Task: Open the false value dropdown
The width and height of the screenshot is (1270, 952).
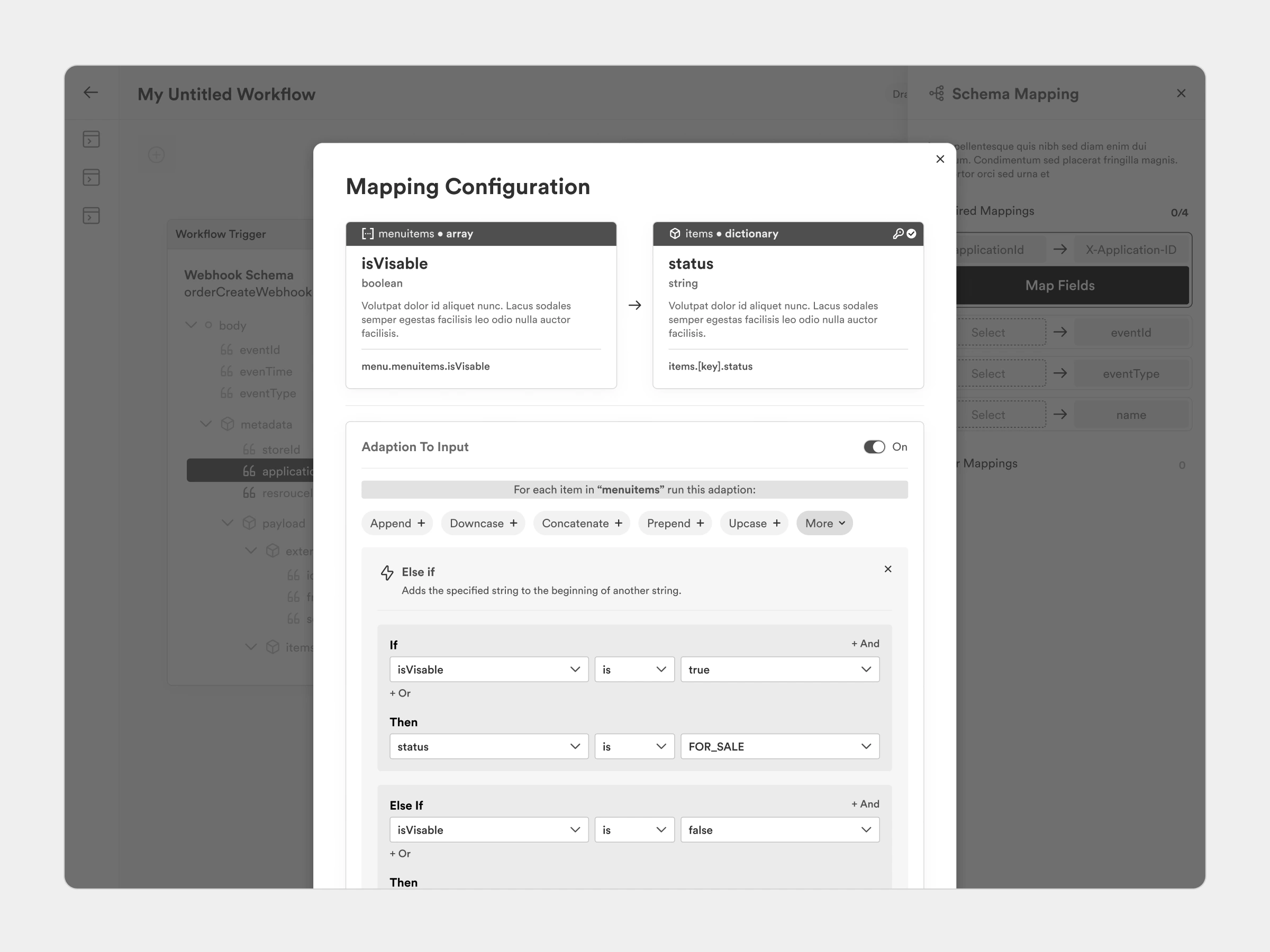Action: [x=779, y=830]
